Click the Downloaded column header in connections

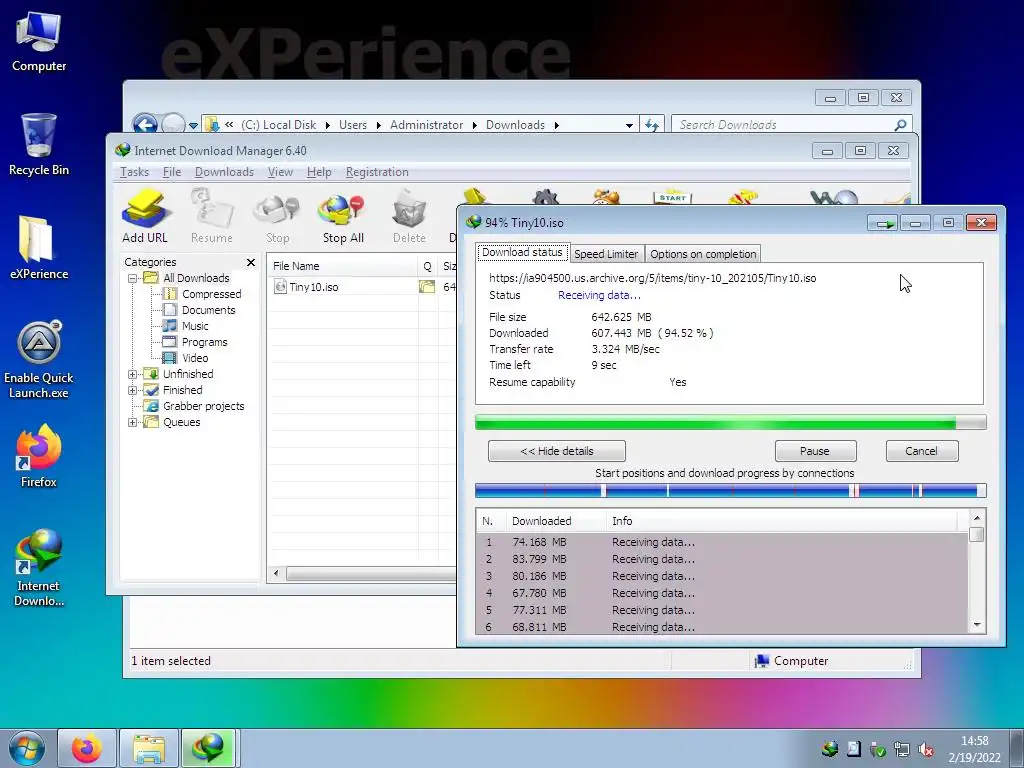(555, 521)
